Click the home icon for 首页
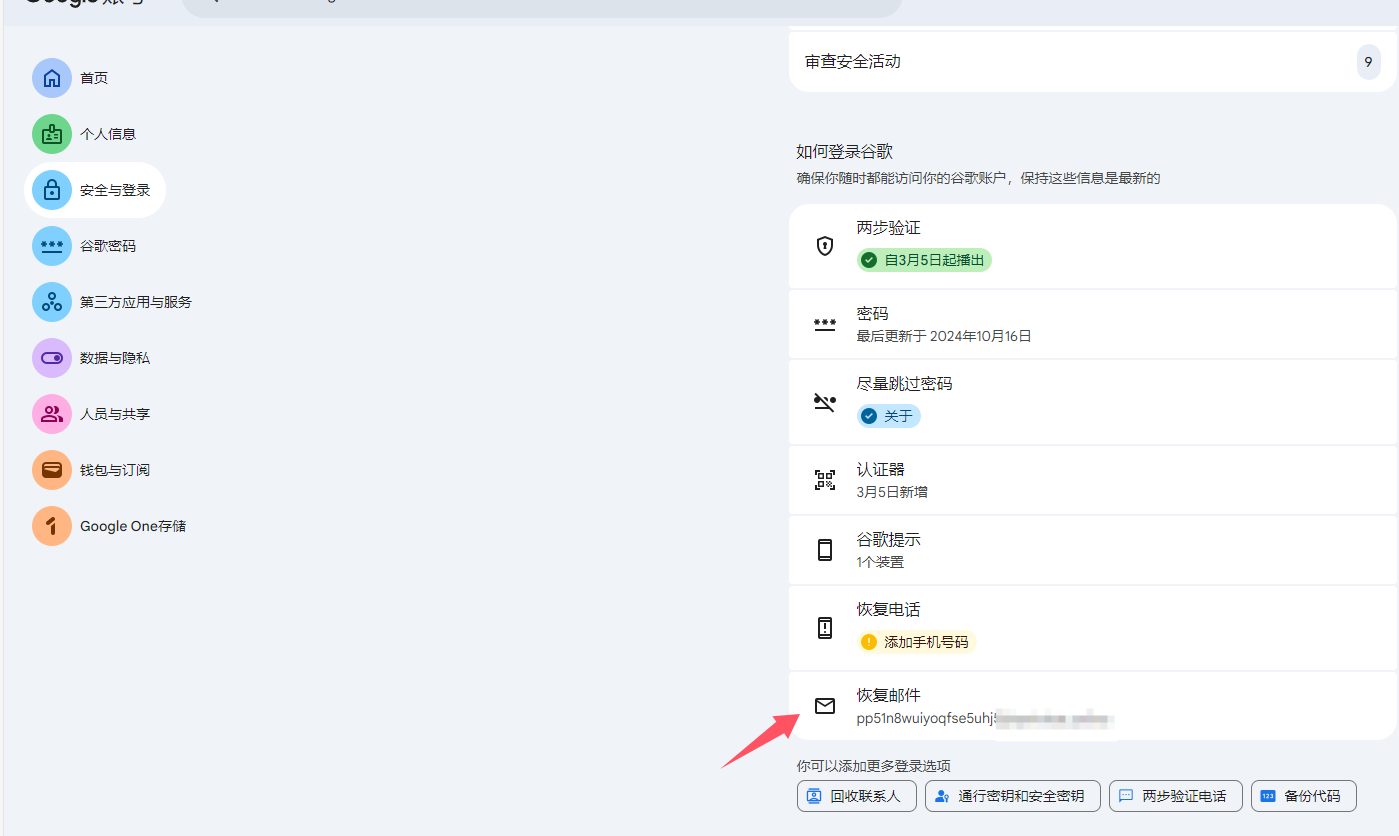Image resolution: width=1399 pixels, height=836 pixels. (x=52, y=78)
